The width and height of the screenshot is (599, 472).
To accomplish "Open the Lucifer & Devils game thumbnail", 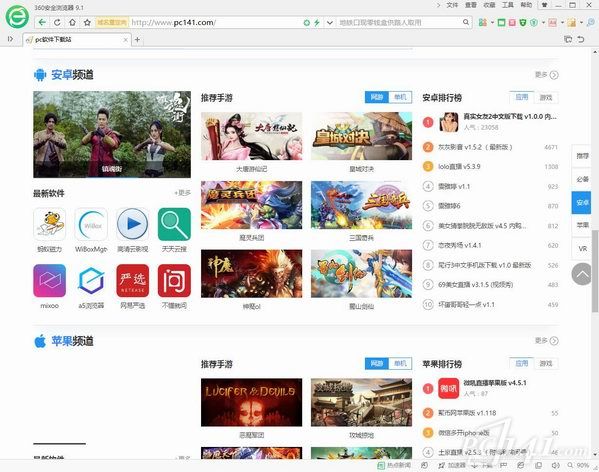I will click(251, 402).
